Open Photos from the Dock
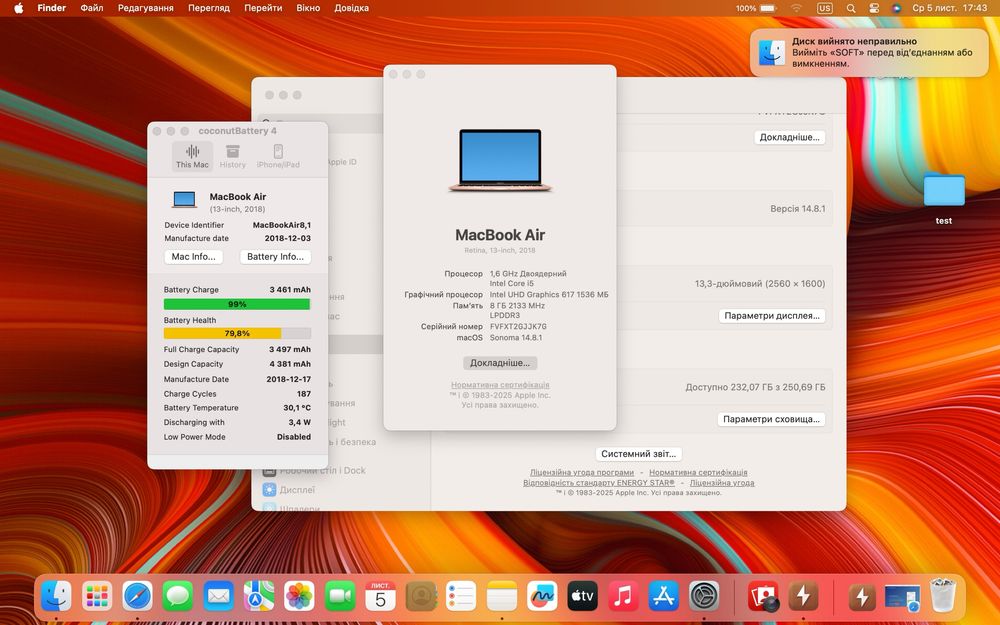1000x625 pixels. pos(299,597)
